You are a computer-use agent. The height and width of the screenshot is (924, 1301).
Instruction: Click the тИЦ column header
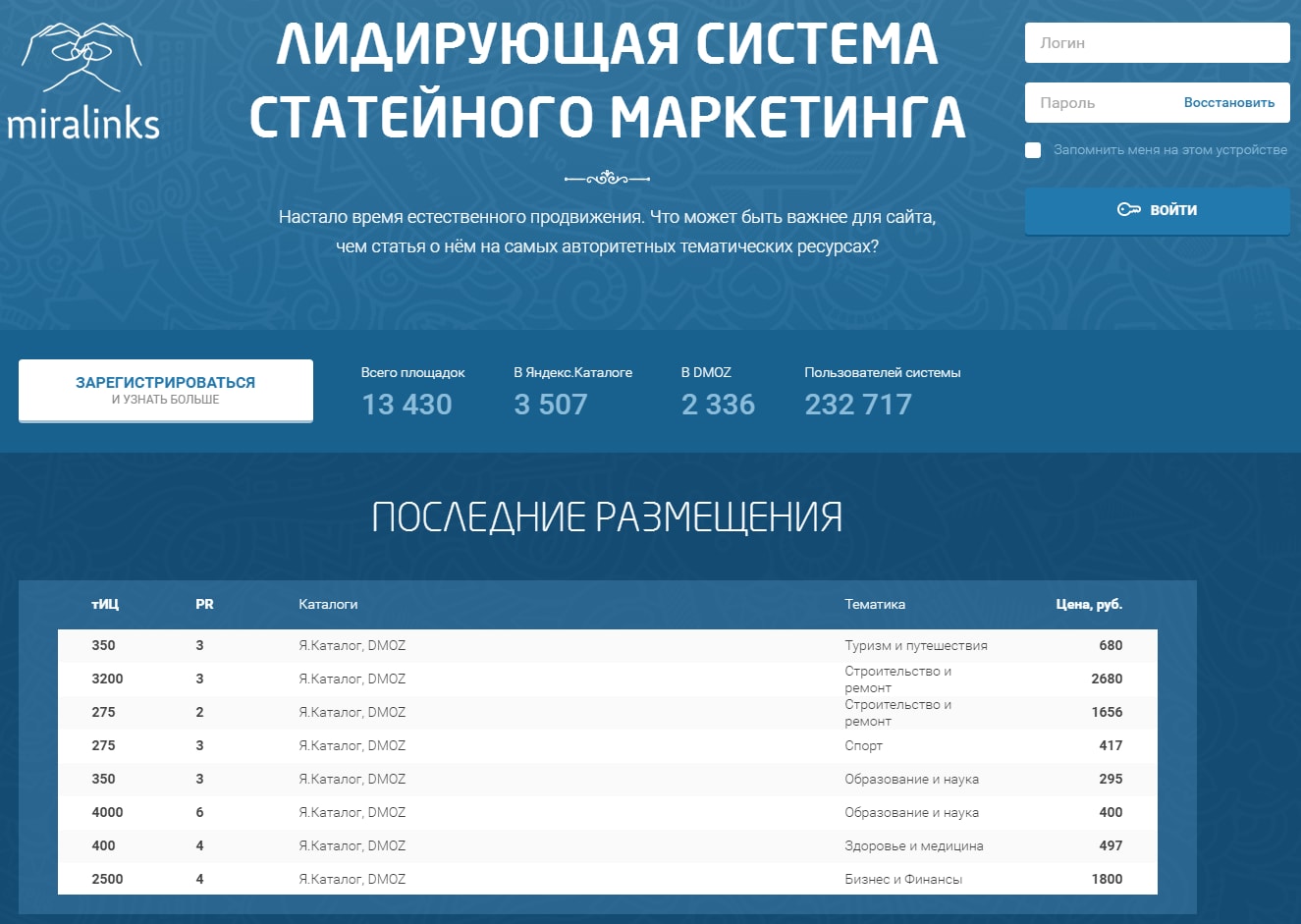coord(105,604)
